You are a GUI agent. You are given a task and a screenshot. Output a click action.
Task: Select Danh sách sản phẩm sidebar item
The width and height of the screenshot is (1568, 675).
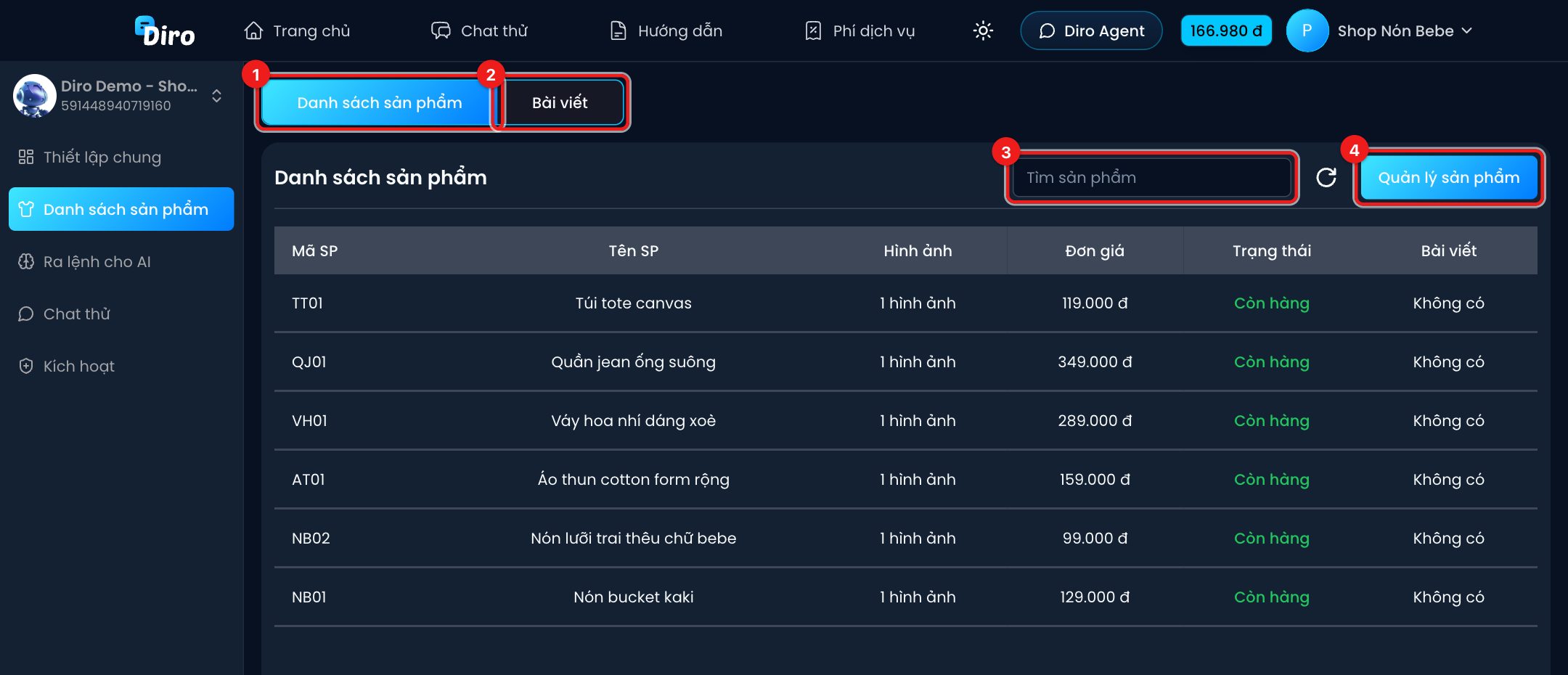point(121,209)
